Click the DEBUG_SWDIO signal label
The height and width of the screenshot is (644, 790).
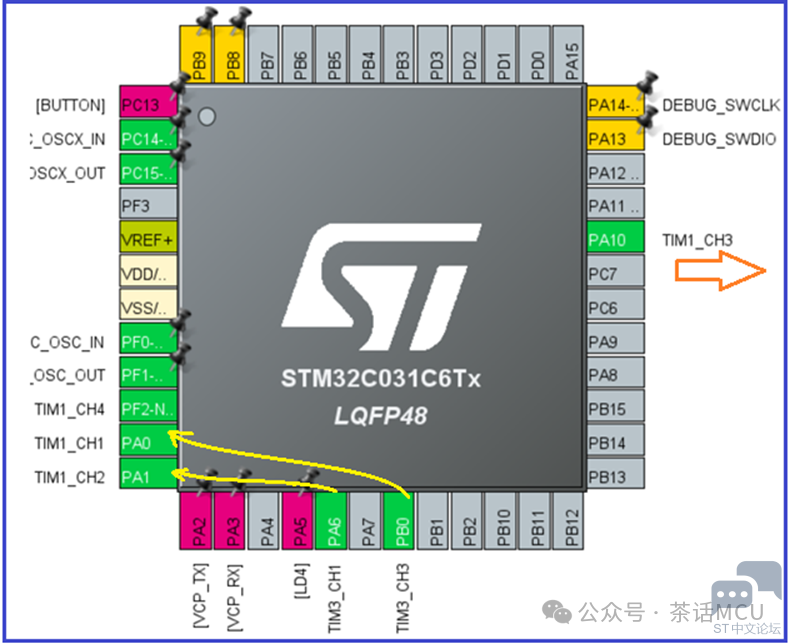(x=719, y=139)
